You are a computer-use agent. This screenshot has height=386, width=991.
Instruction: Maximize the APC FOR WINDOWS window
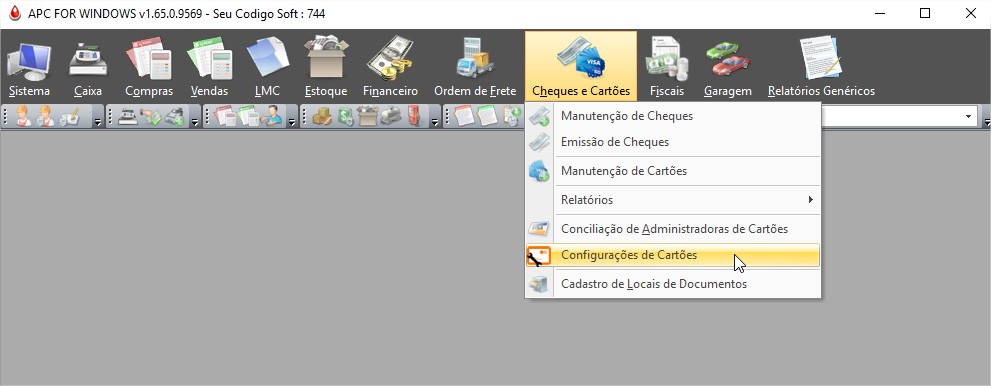point(925,13)
